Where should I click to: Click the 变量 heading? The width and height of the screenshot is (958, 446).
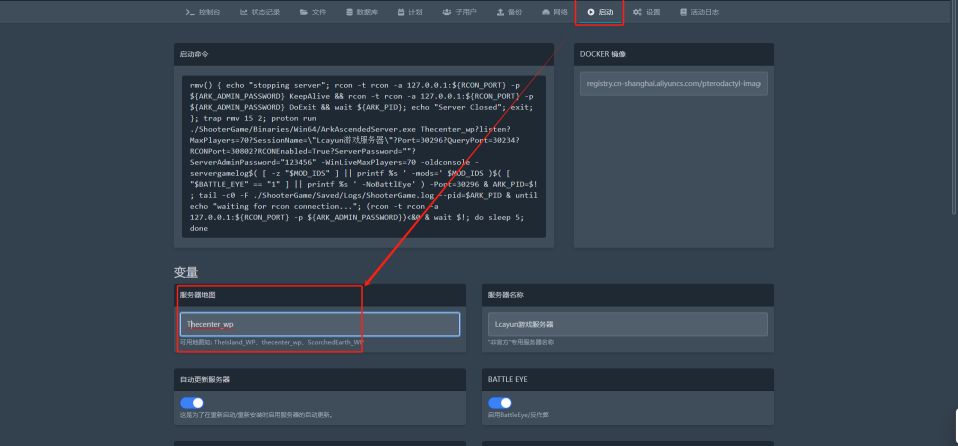(186, 272)
